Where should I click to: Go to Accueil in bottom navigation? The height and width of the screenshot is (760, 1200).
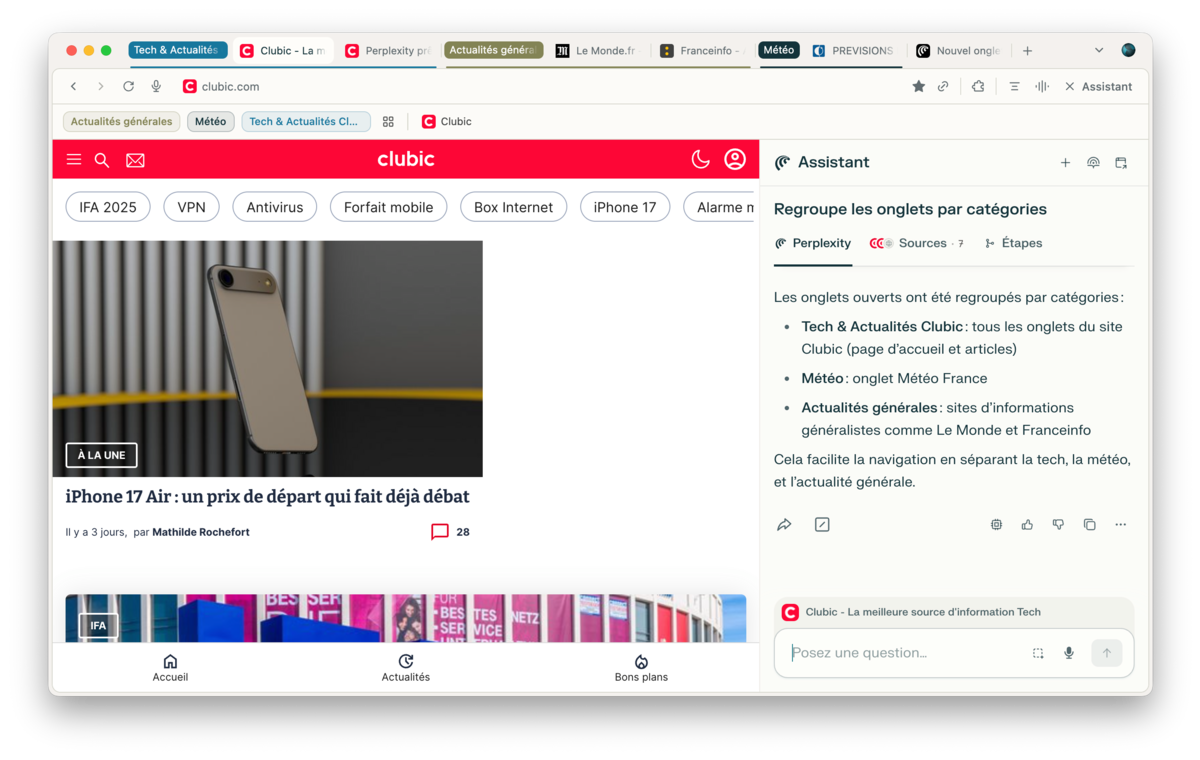[170, 668]
